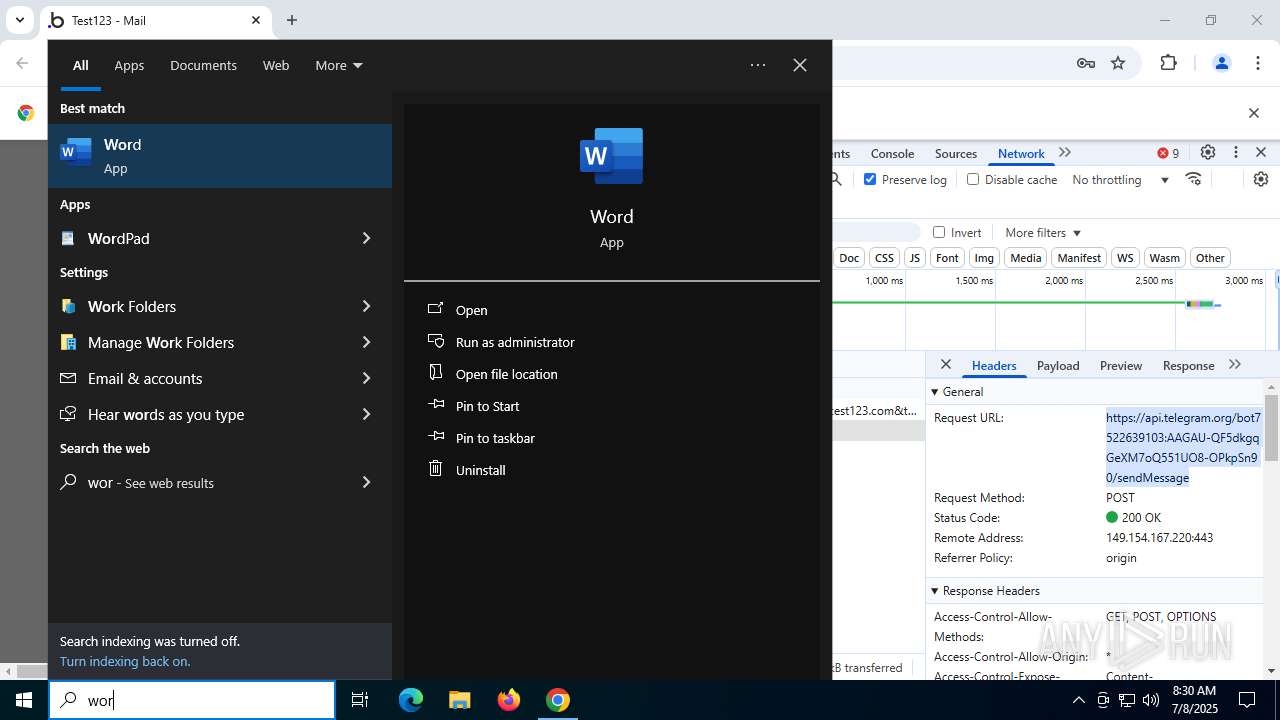Open the Preview request tab
Image resolution: width=1280 pixels, height=720 pixels.
(x=1121, y=365)
